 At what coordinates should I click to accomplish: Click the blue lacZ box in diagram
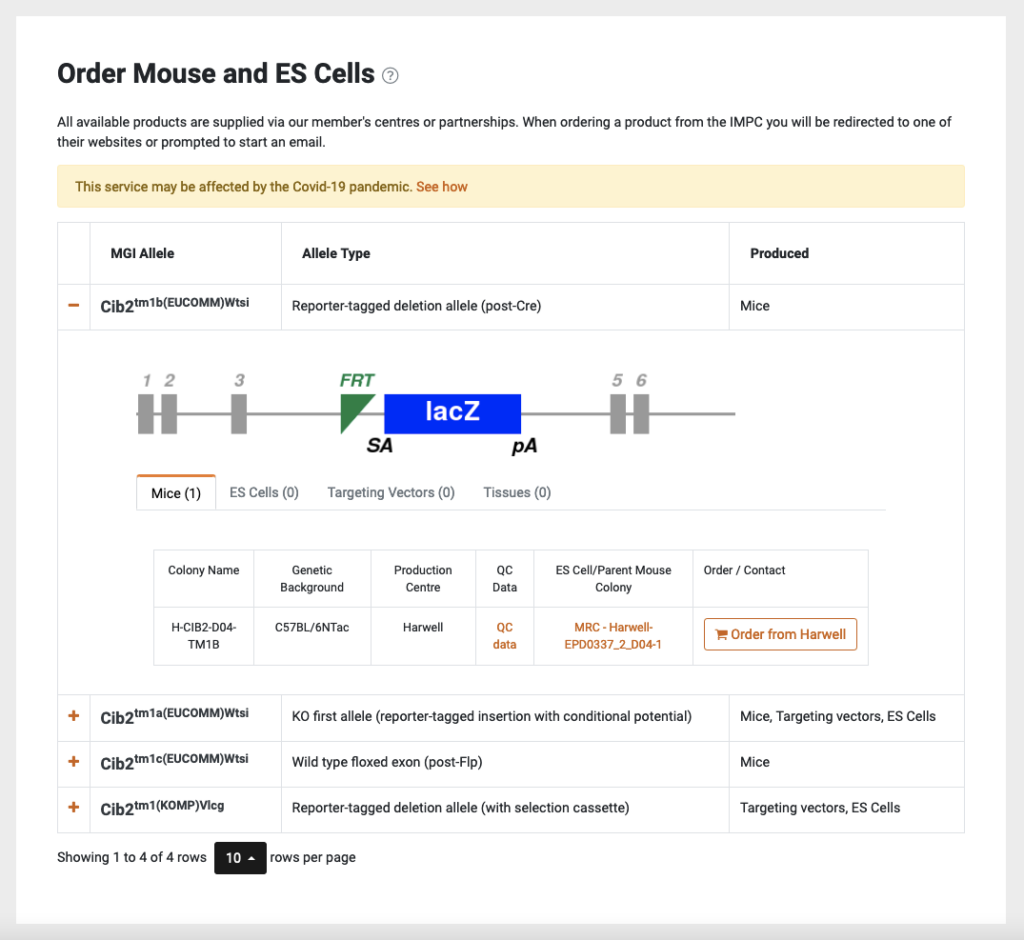452,413
